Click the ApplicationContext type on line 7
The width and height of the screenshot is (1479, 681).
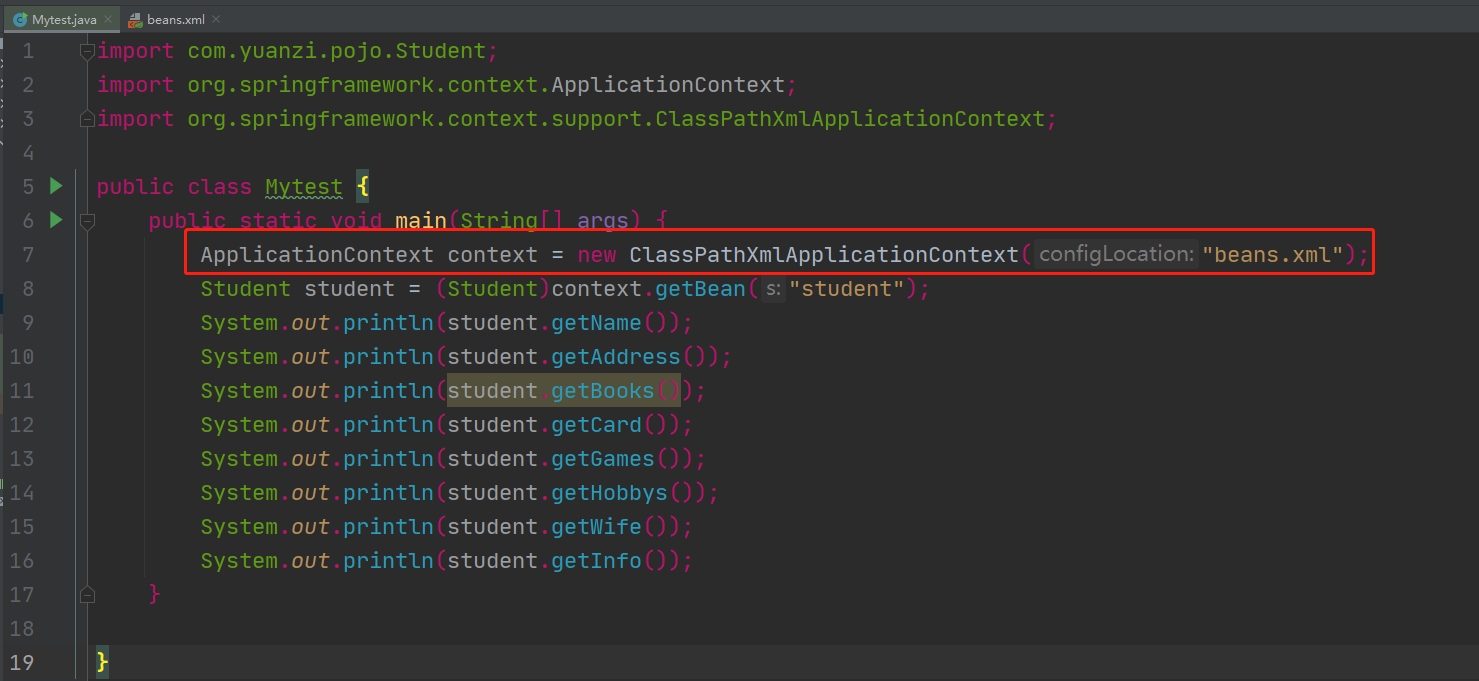pos(317,255)
